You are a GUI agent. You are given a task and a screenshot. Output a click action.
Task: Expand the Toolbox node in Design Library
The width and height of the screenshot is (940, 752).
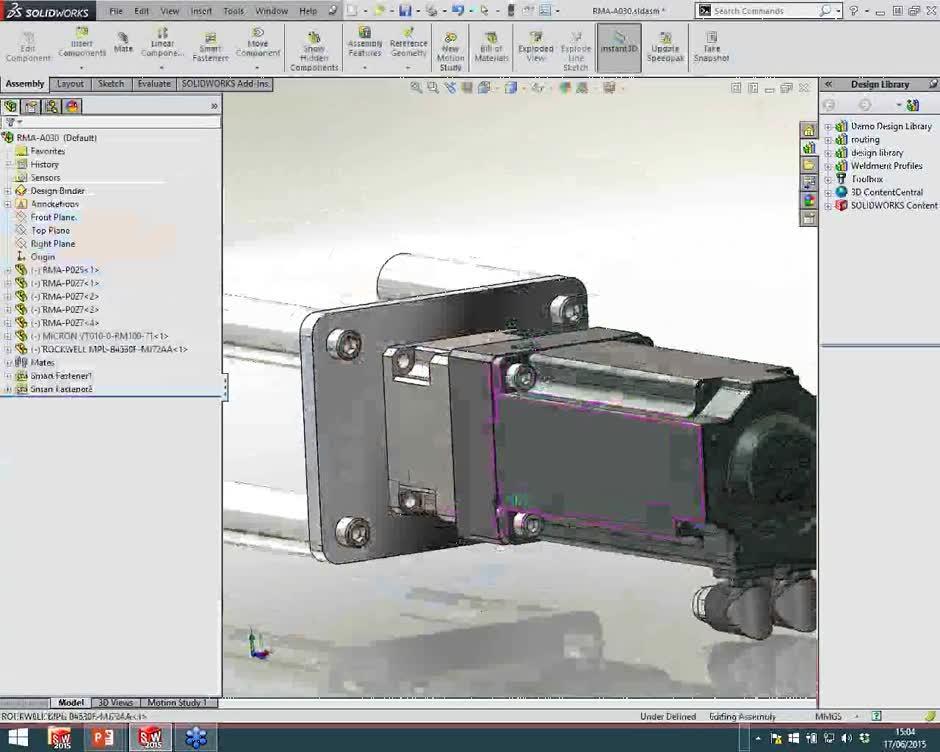point(828,179)
